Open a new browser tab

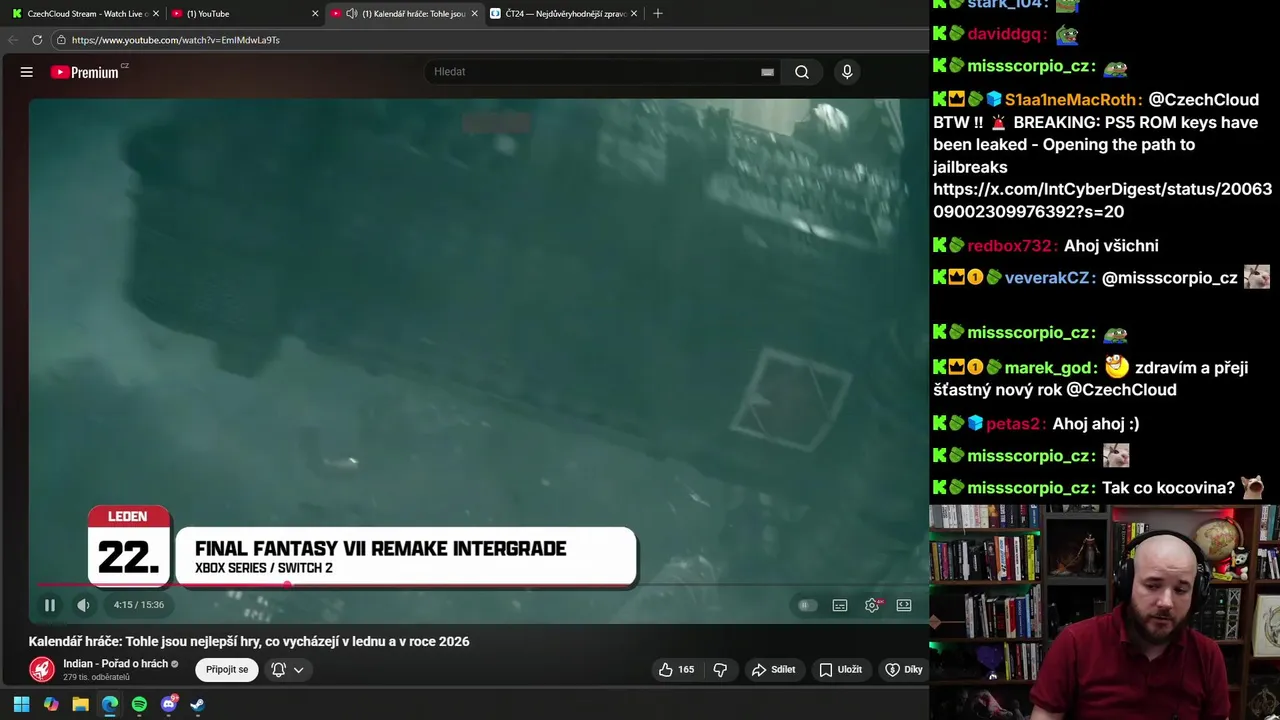tap(657, 14)
